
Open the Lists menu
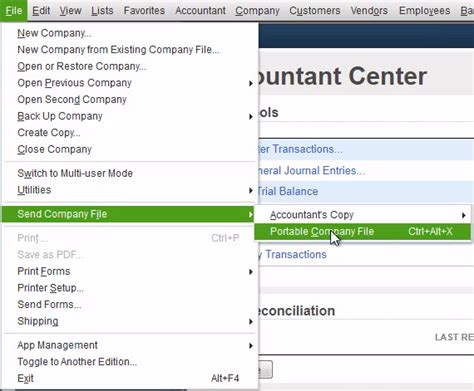pos(102,11)
